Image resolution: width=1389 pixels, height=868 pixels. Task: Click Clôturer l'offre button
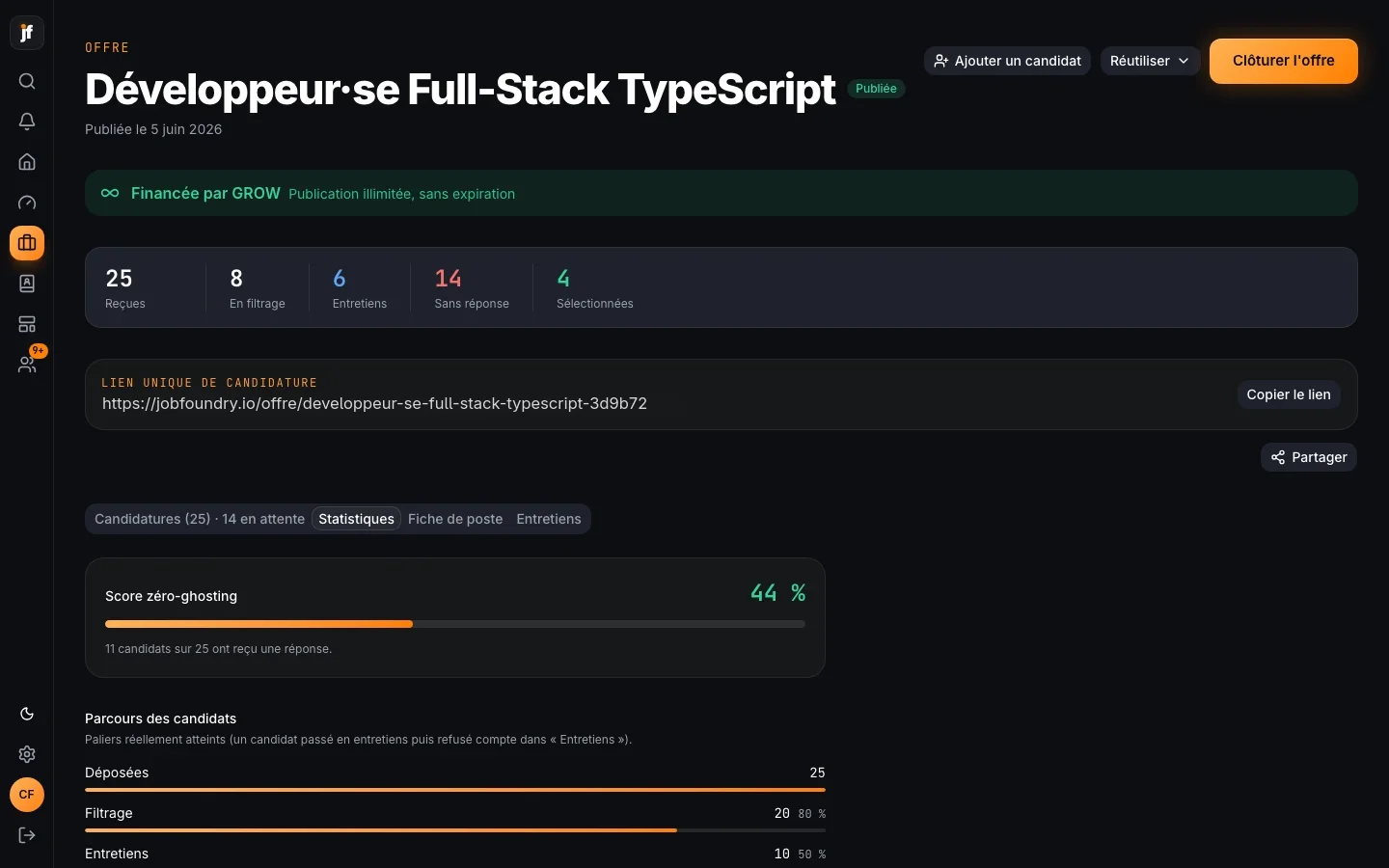pyautogui.click(x=1284, y=61)
